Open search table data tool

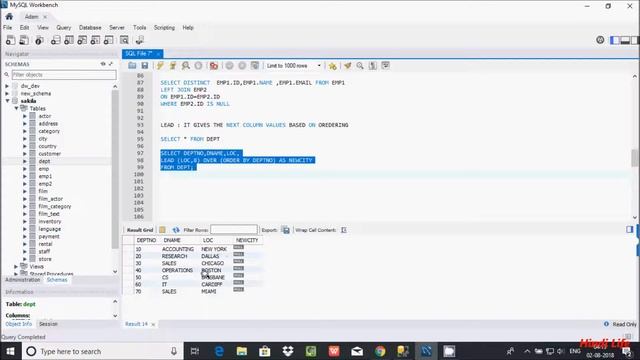[x=124, y=40]
